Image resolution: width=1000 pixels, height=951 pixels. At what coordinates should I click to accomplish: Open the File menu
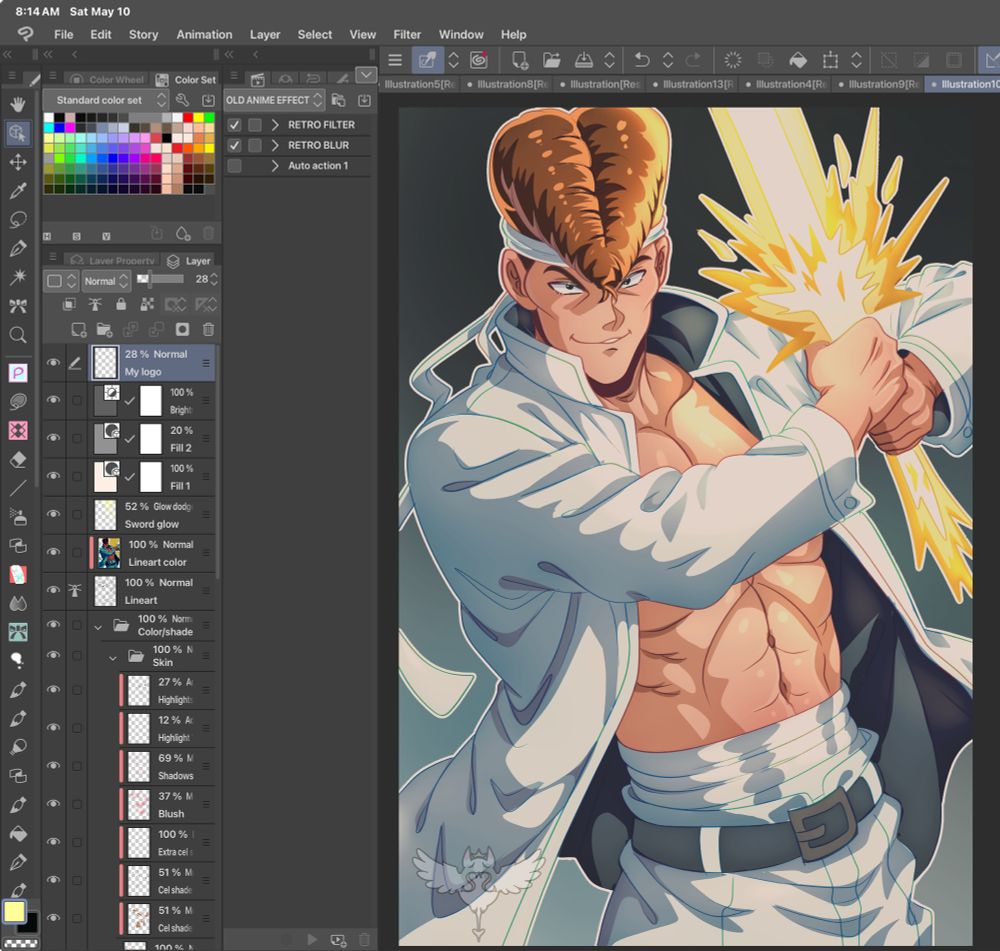(x=63, y=34)
